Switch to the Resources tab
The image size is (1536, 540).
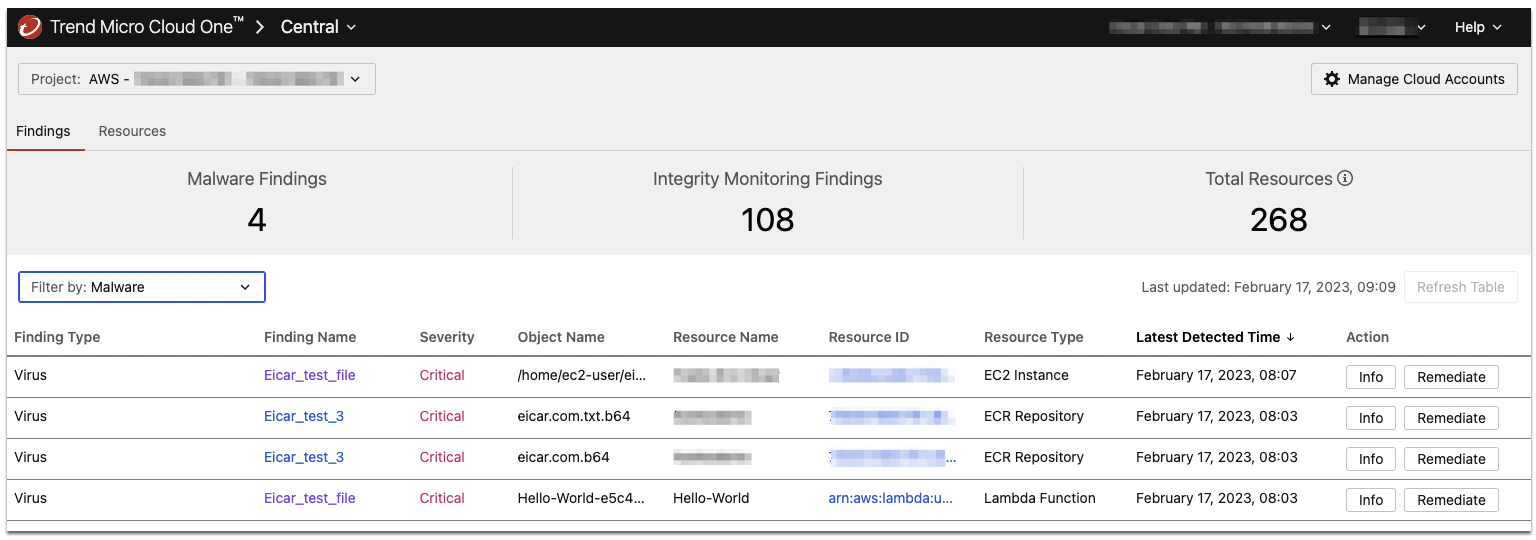pos(132,131)
